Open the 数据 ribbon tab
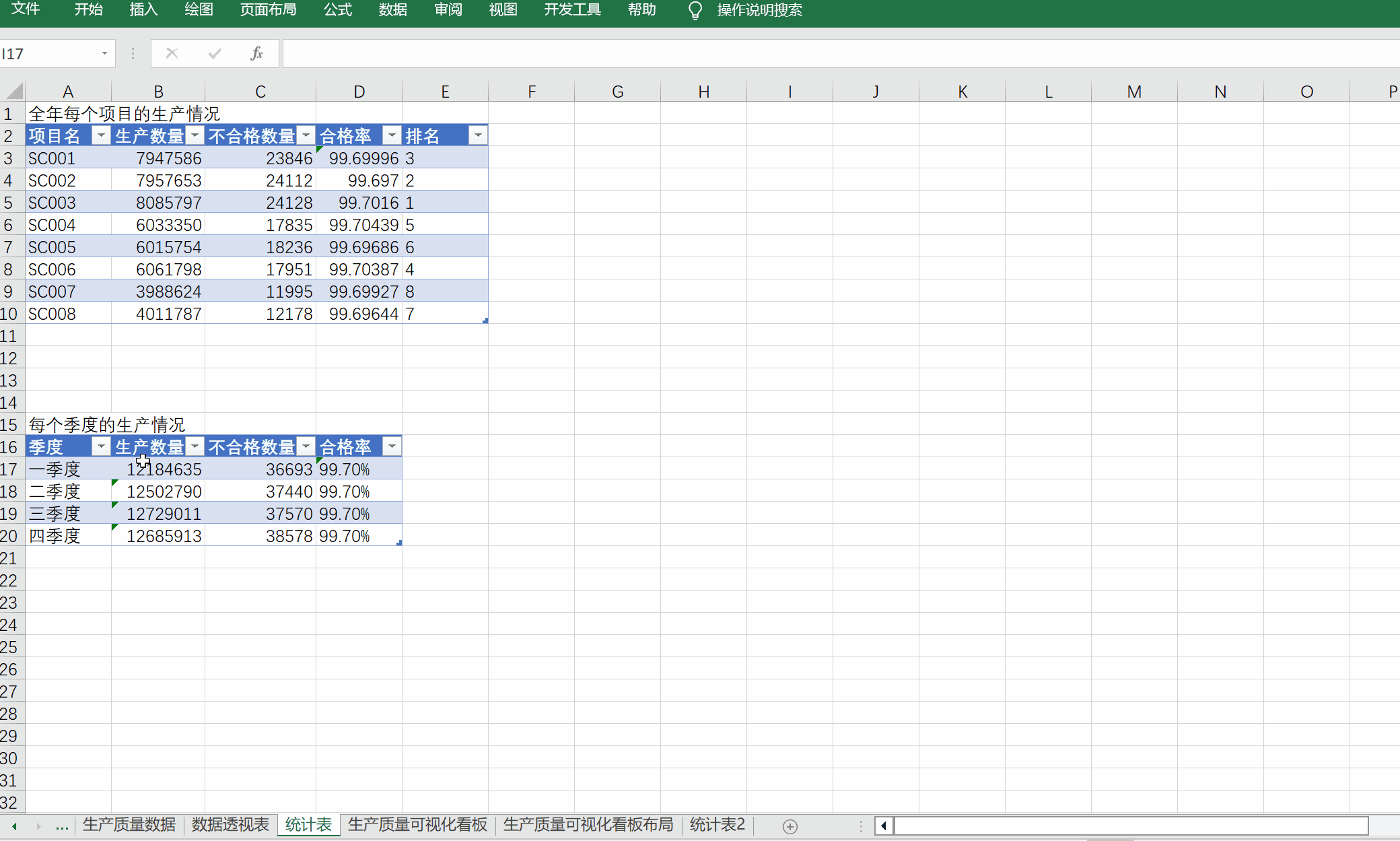 [392, 10]
